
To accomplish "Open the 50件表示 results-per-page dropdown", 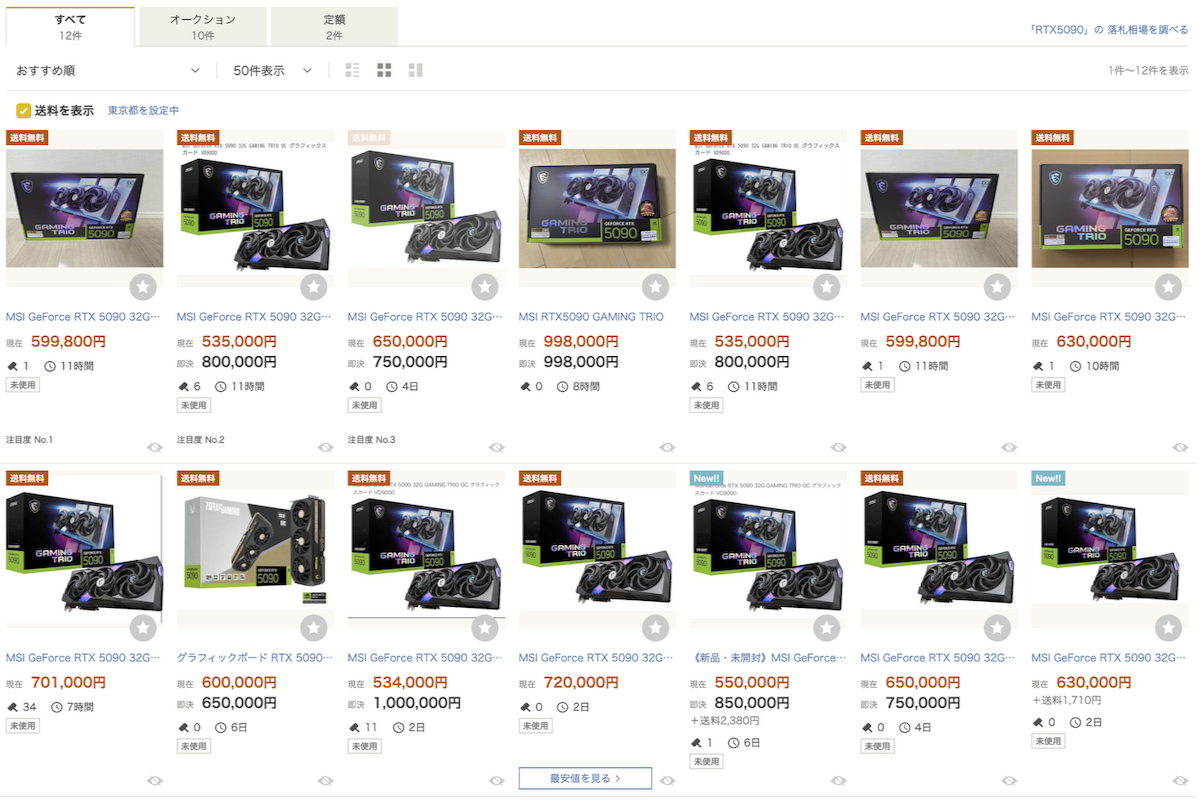I will [273, 70].
